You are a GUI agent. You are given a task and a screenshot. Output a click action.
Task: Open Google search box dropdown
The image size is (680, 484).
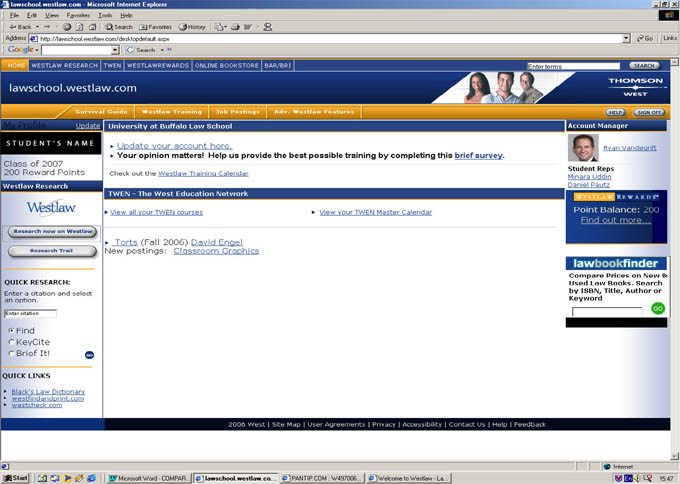point(114,50)
